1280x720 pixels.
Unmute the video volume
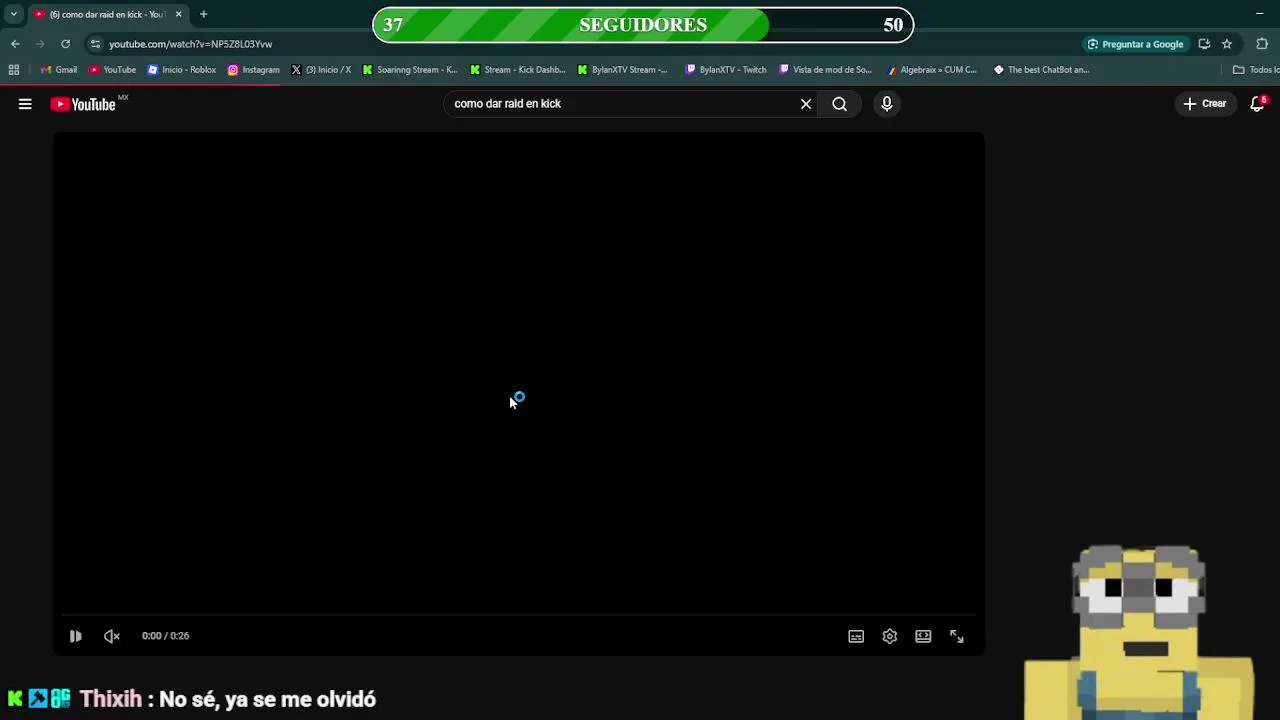pos(112,636)
